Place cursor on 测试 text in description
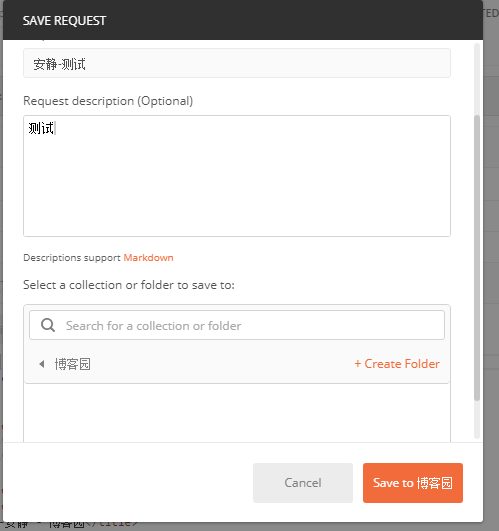This screenshot has height=531, width=499. coord(41,128)
